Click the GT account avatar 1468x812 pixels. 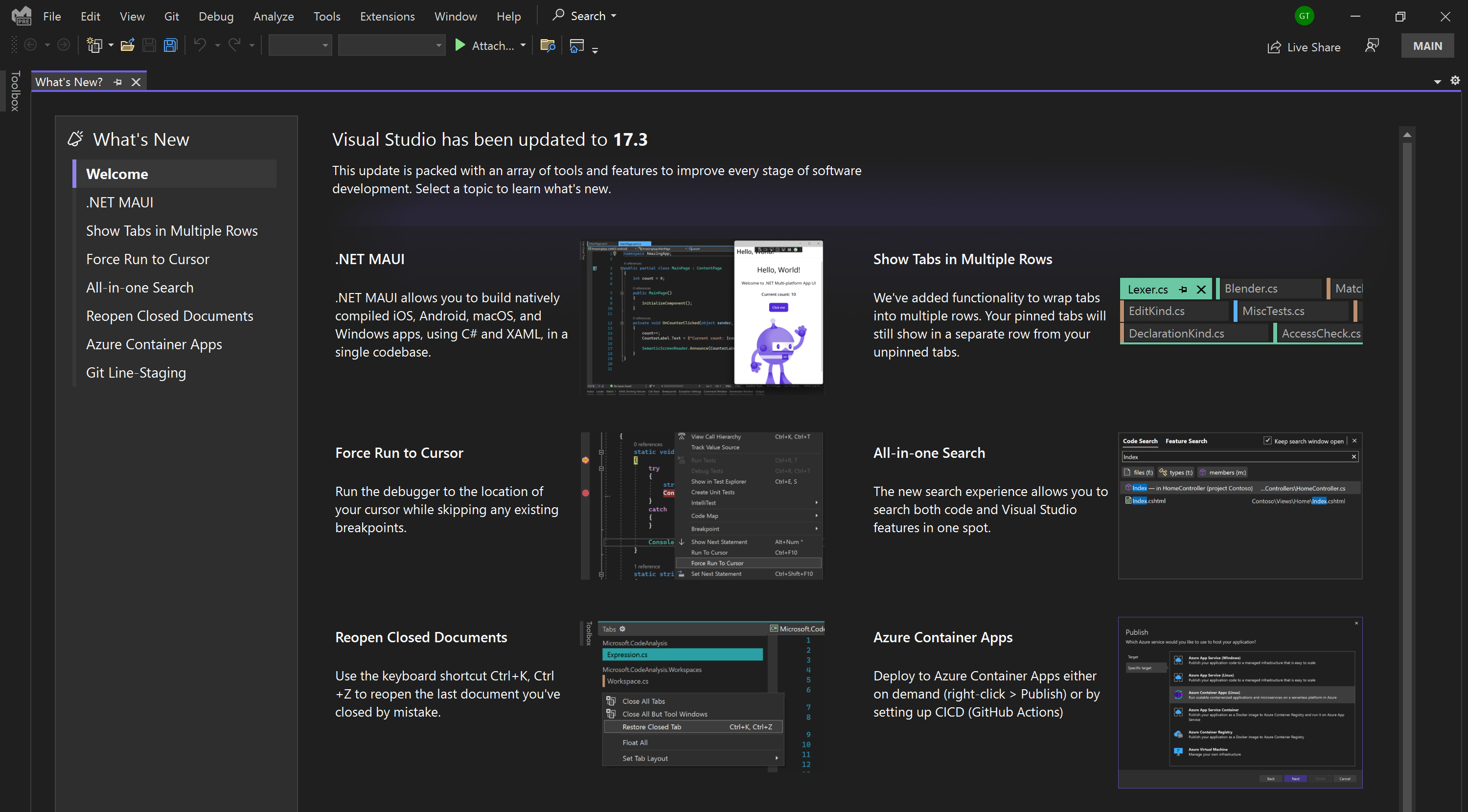[x=1305, y=15]
